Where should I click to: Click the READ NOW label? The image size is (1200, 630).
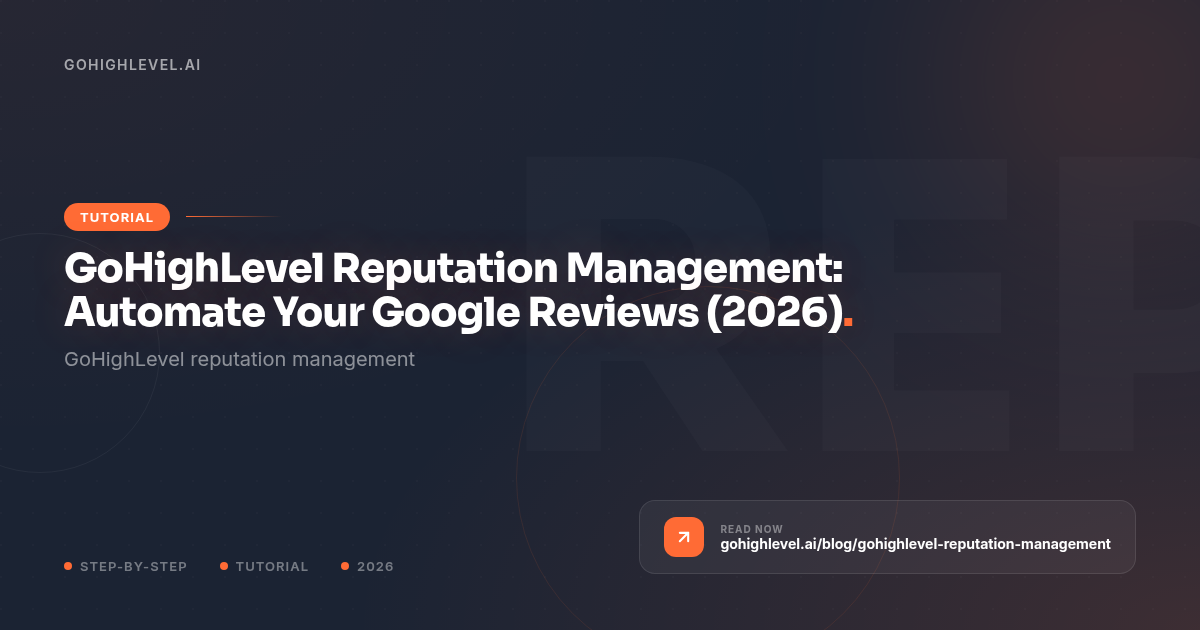(x=751, y=529)
